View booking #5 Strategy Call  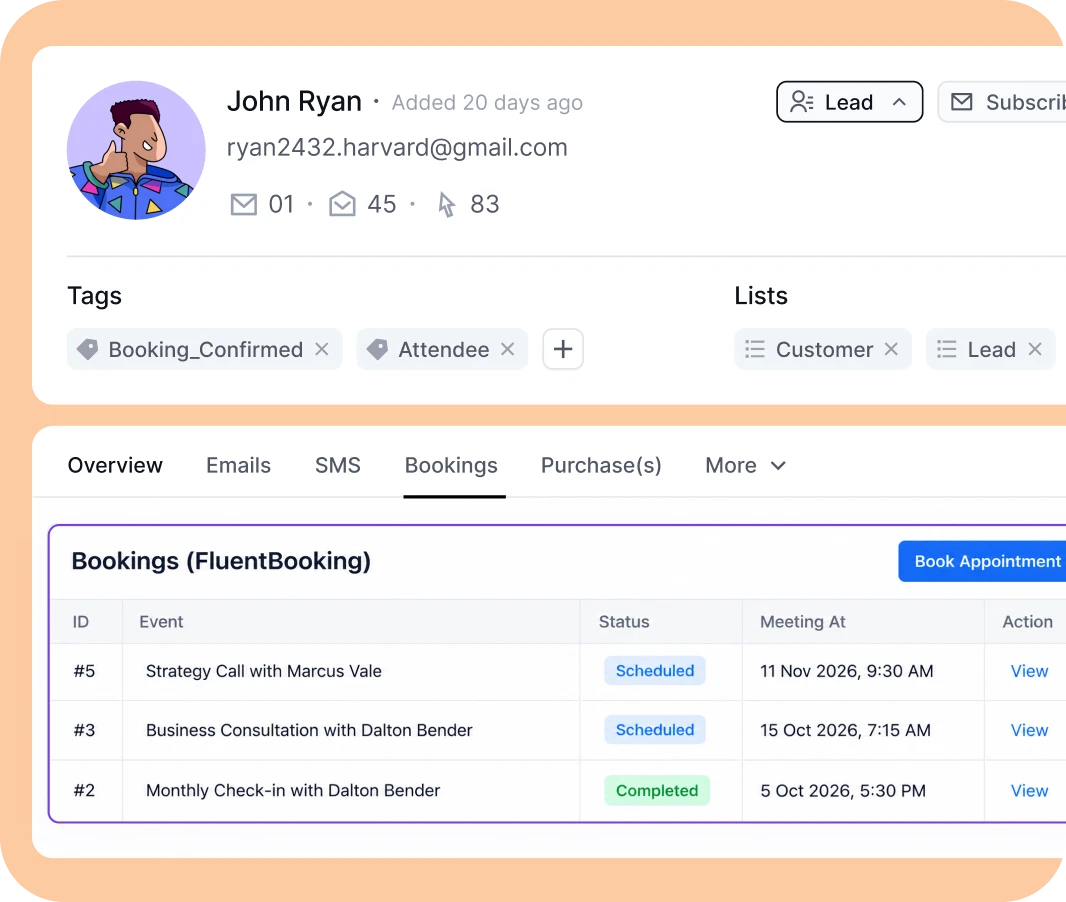[1029, 671]
